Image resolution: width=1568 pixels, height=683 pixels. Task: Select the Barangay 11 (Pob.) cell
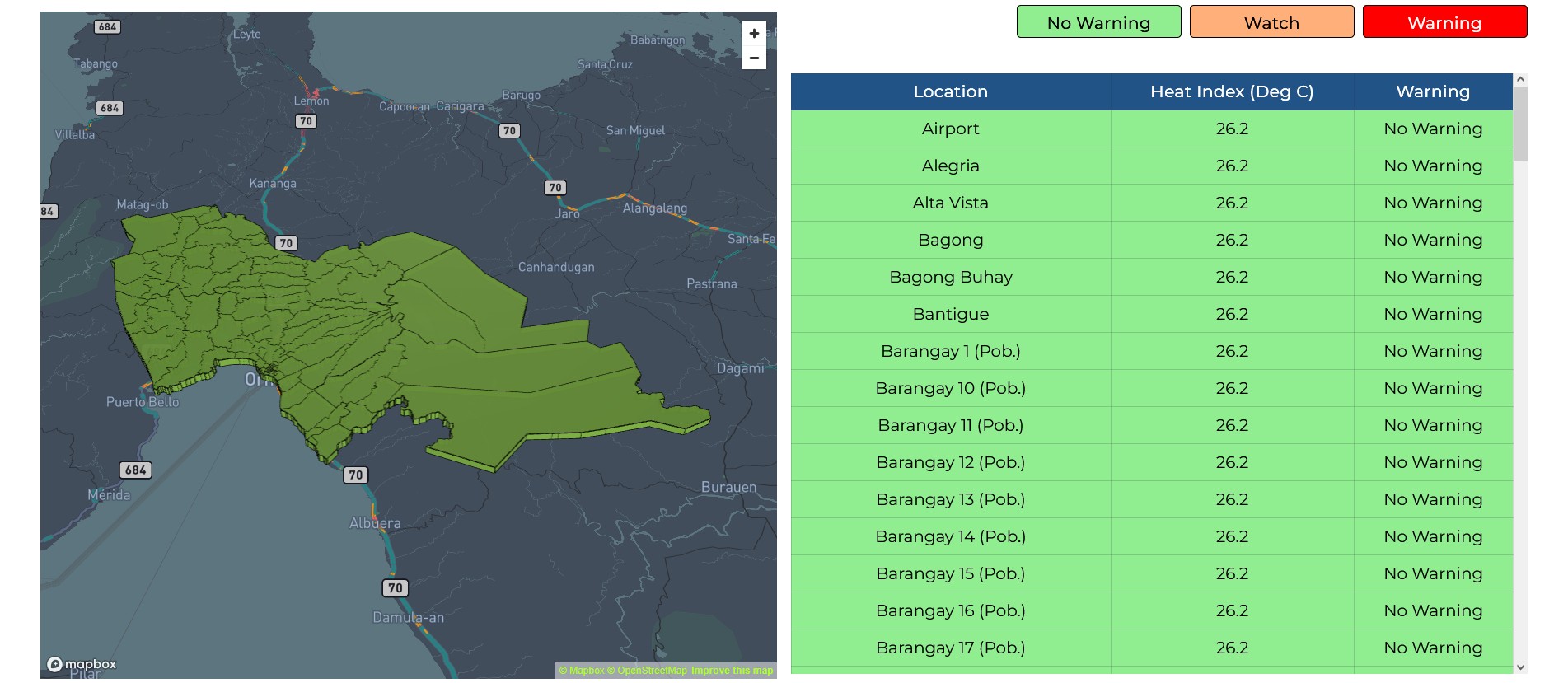[950, 425]
